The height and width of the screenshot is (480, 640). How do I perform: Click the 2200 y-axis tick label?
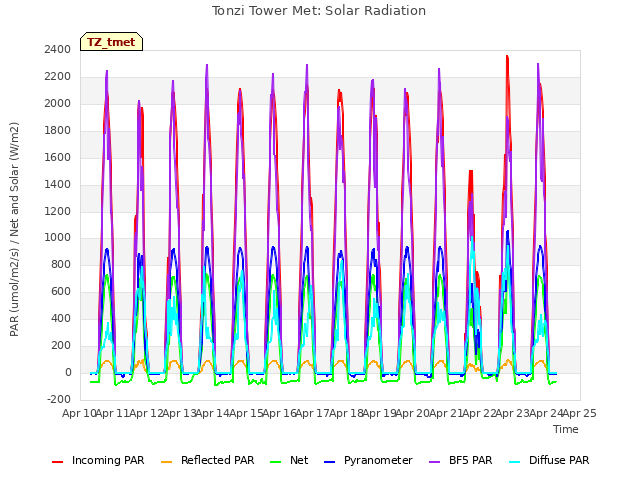click(58, 76)
